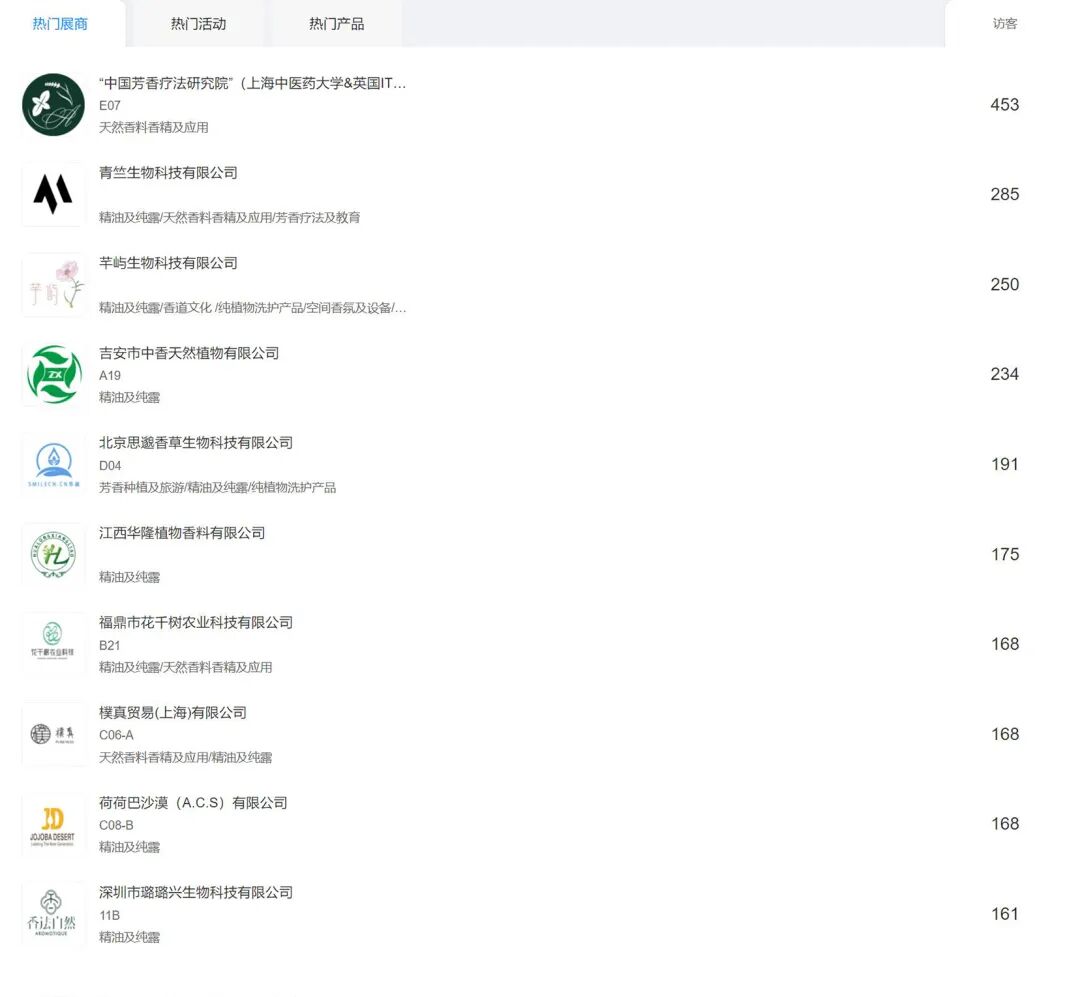This screenshot has height=997, width=1080.
Task: Click the 青竺生物科技 black M logo
Action: pos(53,194)
